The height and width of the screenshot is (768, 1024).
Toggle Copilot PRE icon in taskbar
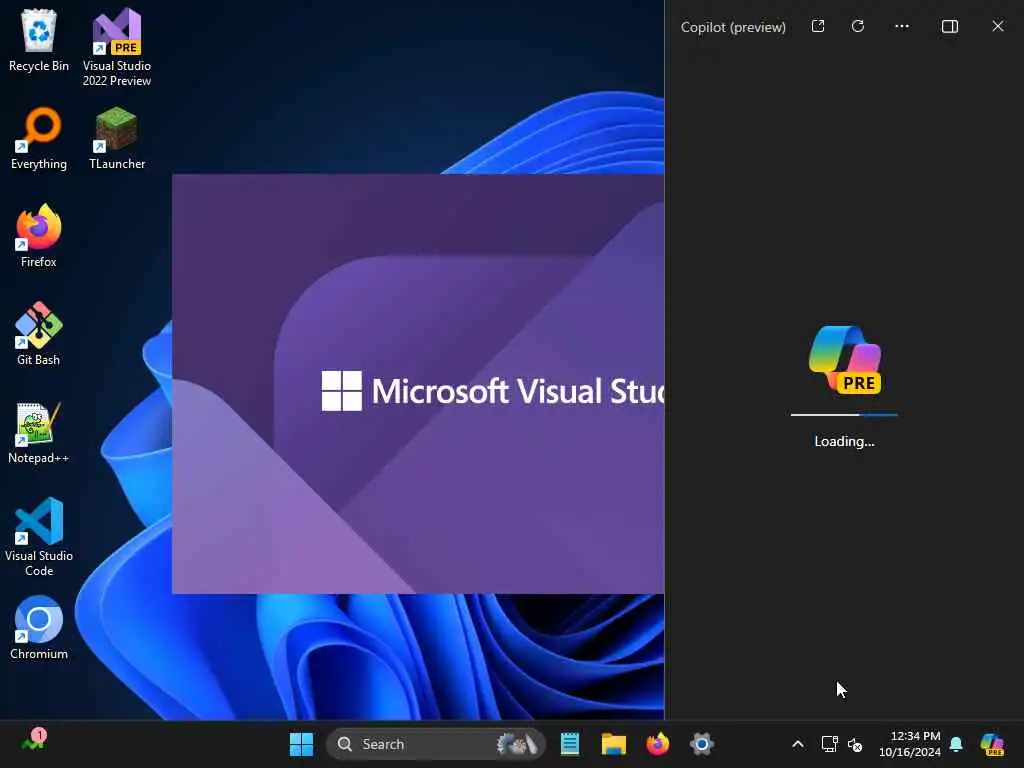(992, 744)
